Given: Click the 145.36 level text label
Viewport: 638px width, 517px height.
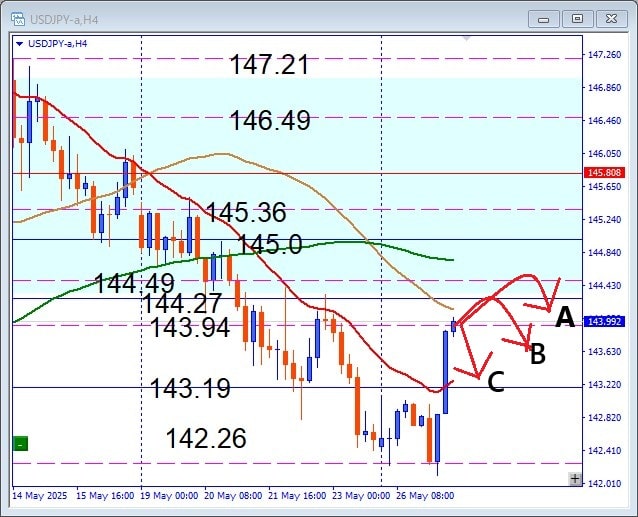Looking at the screenshot, I should [246, 212].
